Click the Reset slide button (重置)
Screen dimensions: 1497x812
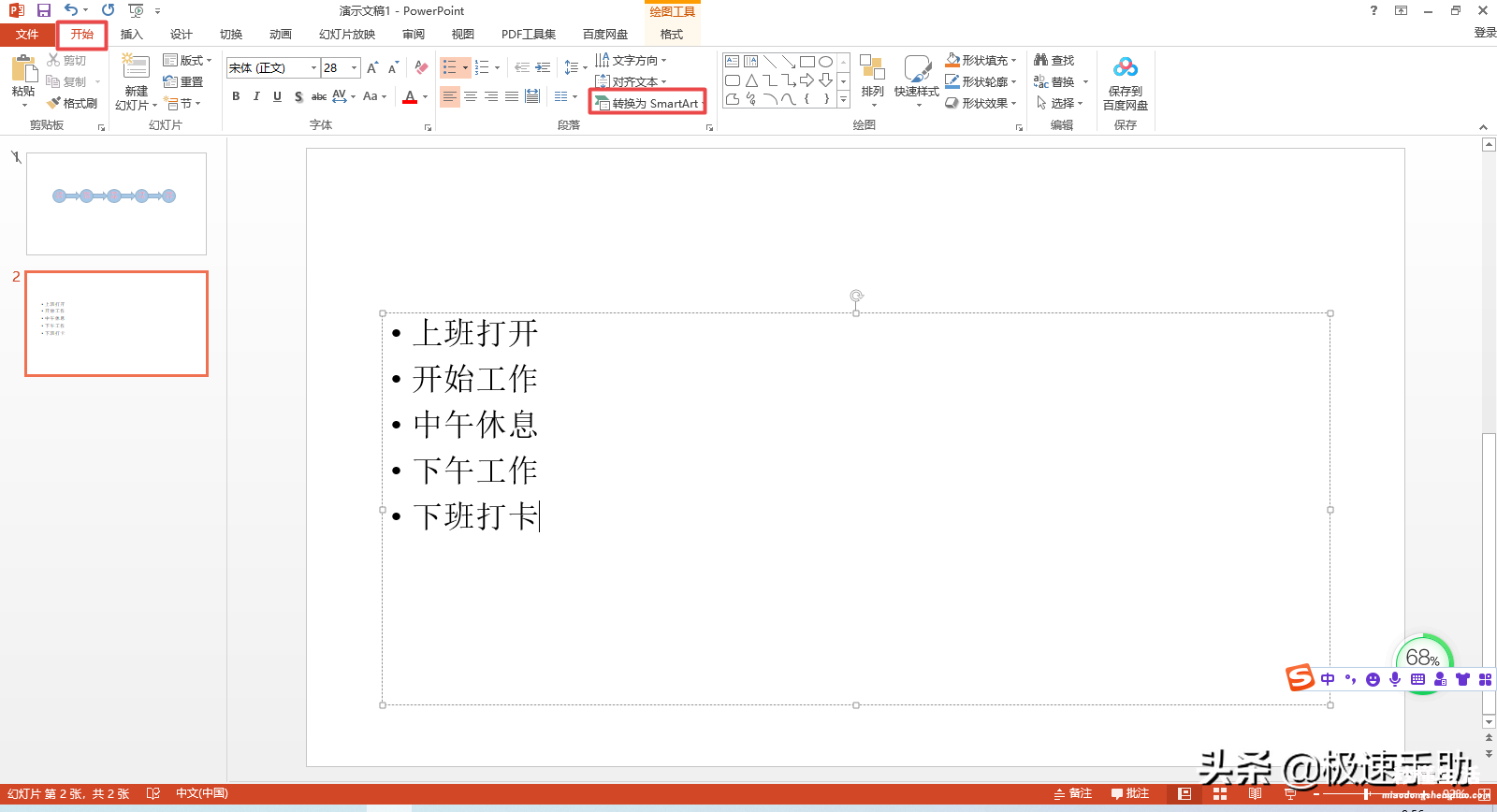click(x=183, y=81)
